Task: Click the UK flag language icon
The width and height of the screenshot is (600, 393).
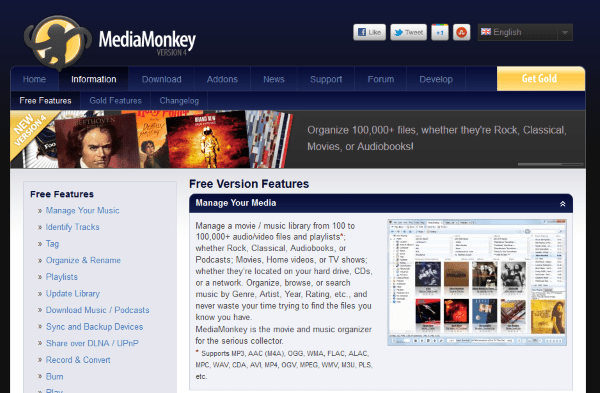Action: pyautogui.click(x=486, y=32)
